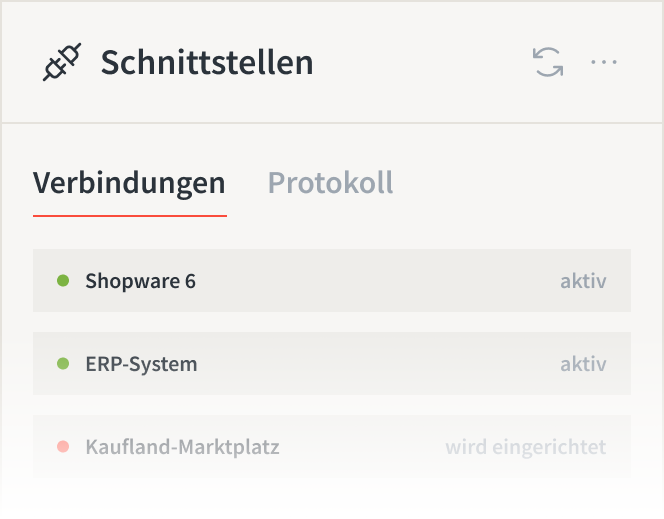The image size is (664, 519).
Task: Click the Kaufland-Marktplatz label
Action: [183, 447]
